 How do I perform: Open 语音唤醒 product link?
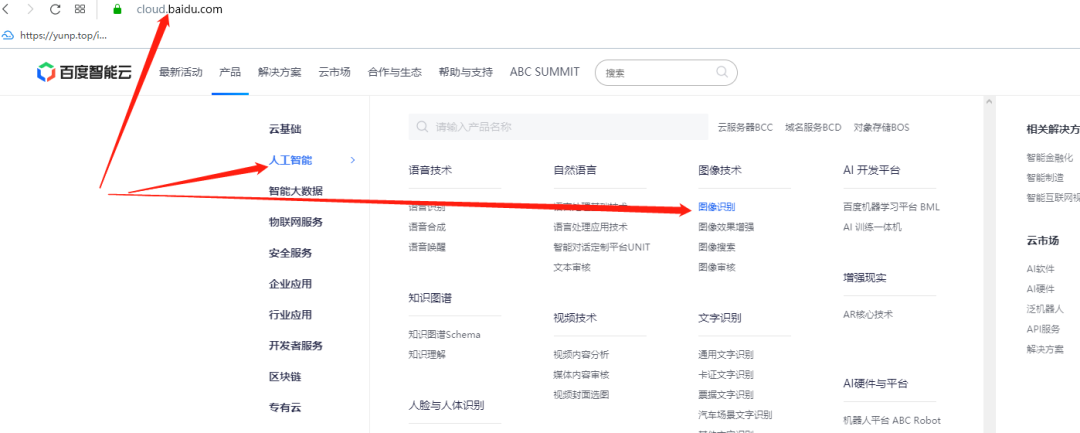tap(427, 246)
